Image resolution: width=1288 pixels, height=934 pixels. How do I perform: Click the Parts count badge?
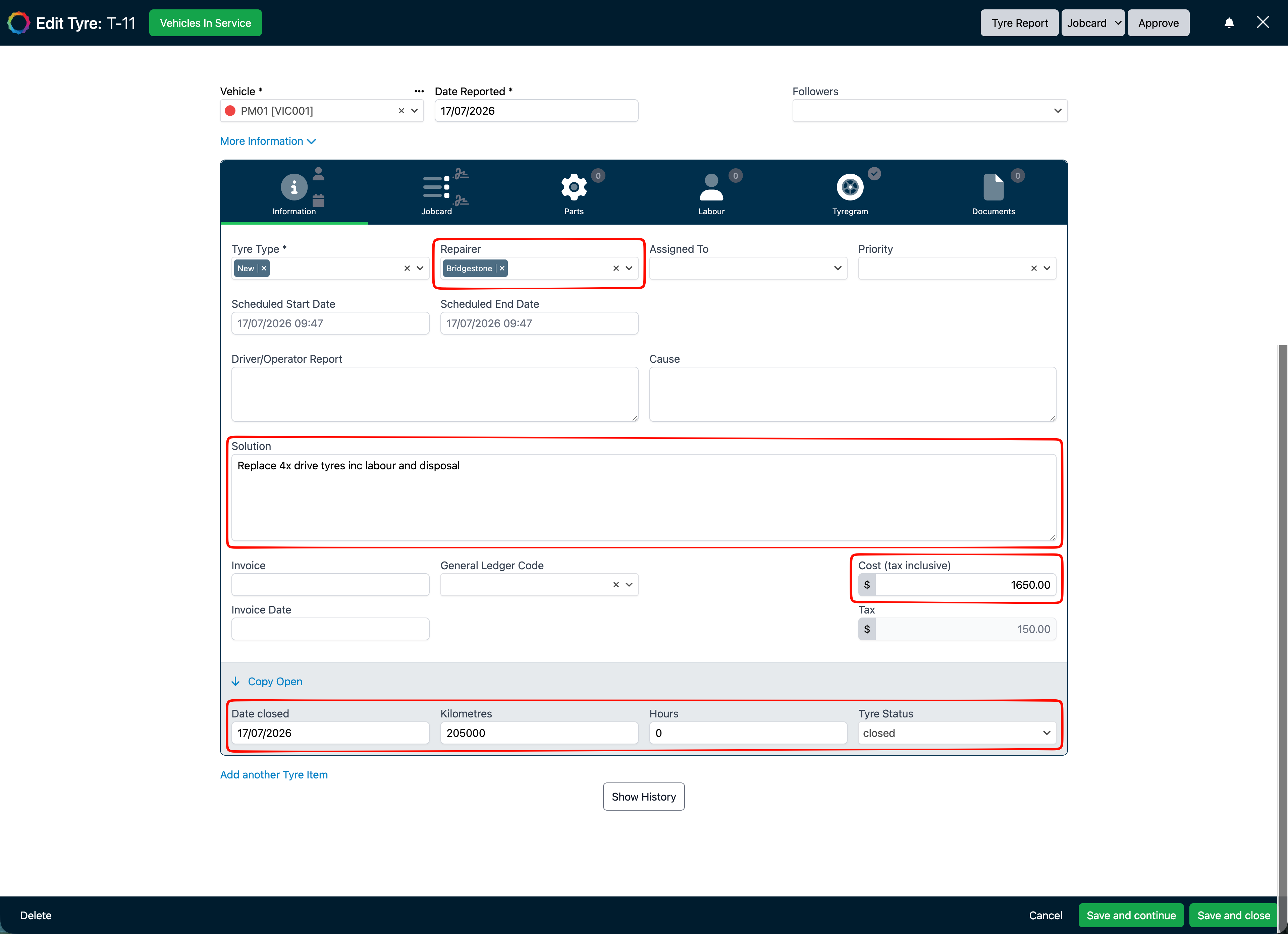[x=598, y=176]
